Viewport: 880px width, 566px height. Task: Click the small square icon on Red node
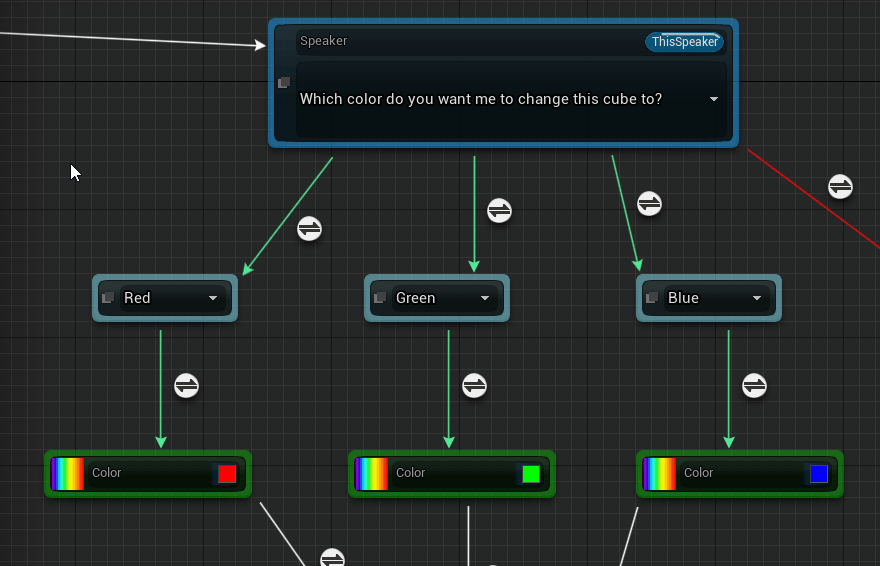pyautogui.click(x=108, y=298)
